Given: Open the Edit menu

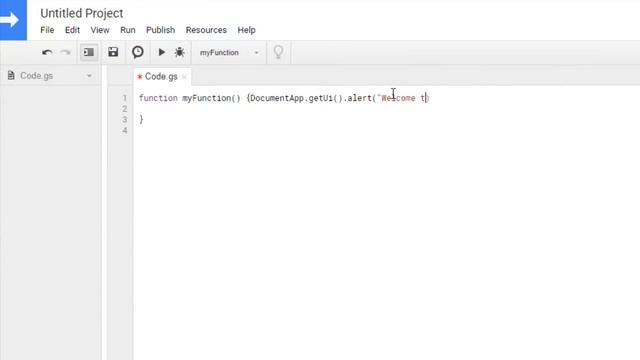Looking at the screenshot, I should (72, 30).
